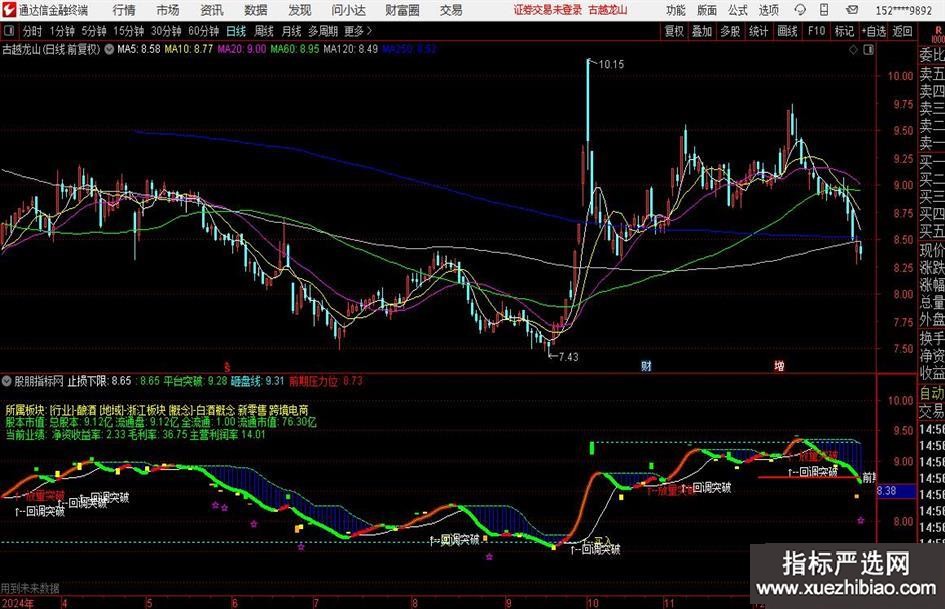Screen dimensions: 945x609
Task: Click the 增 marker on the chart
Action: 779,365
